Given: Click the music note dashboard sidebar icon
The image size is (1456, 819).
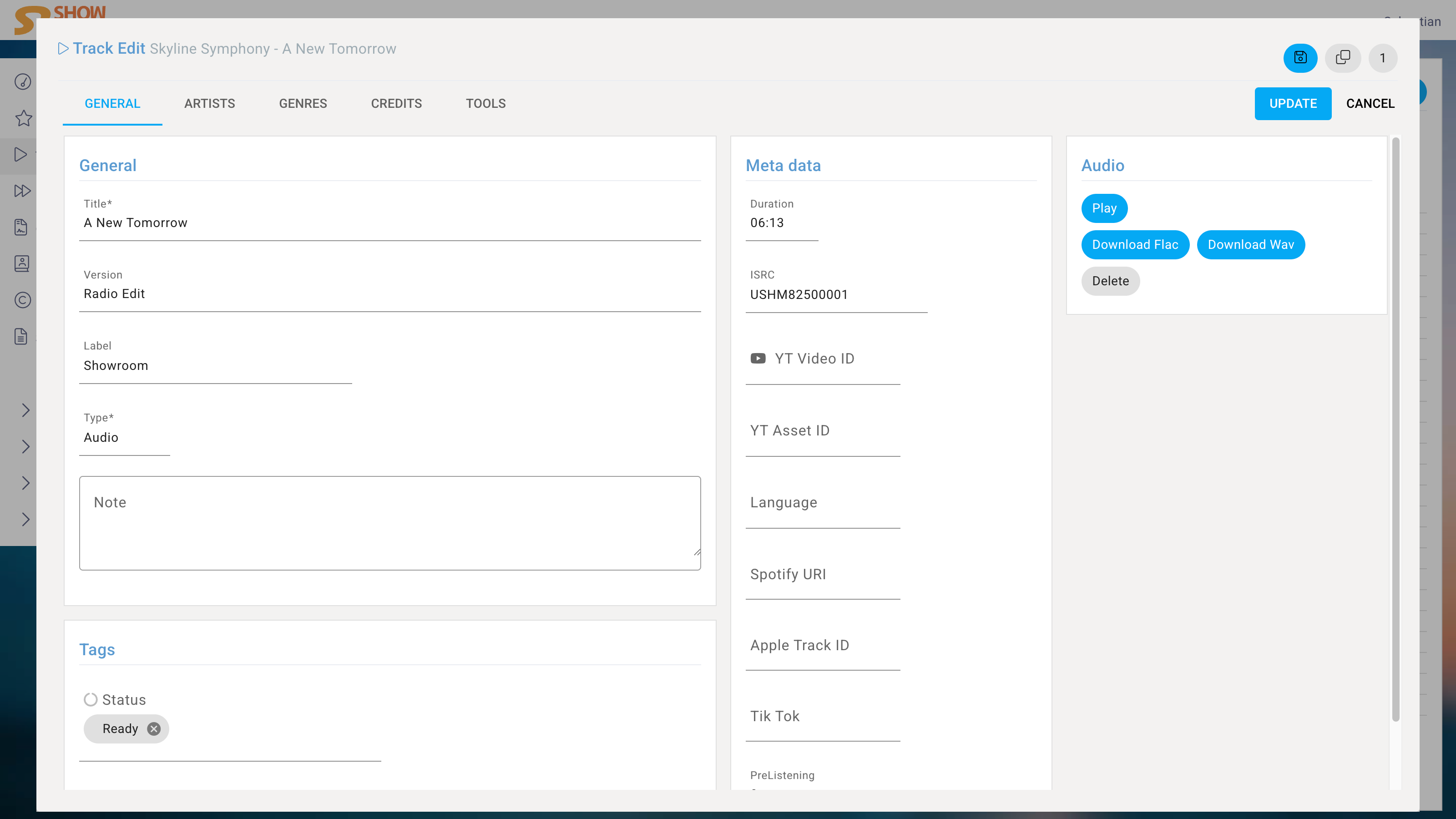Looking at the screenshot, I should [x=22, y=81].
